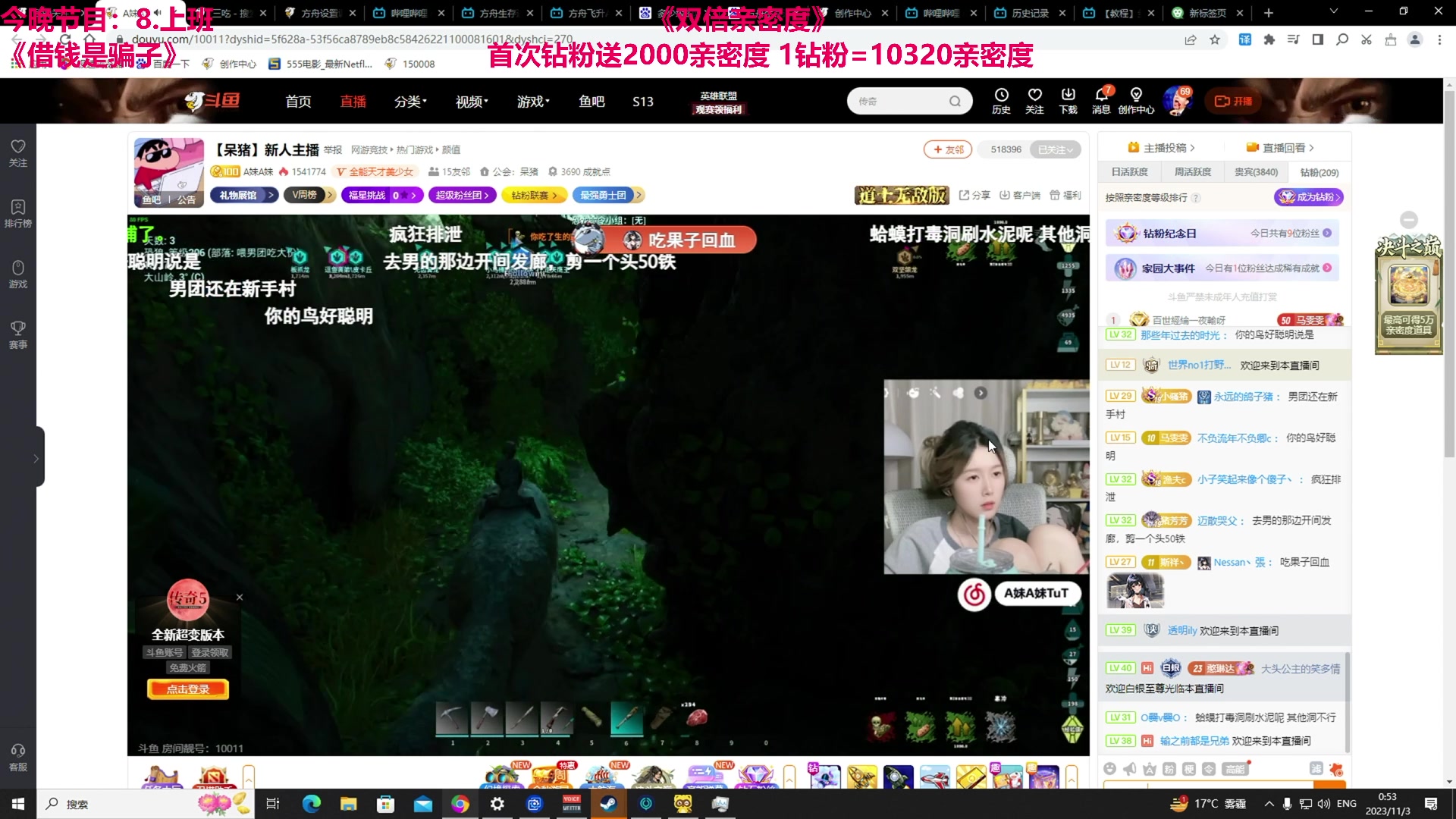Click the megaphone icon in chat toolbar
Image resolution: width=1456 pixels, height=819 pixels.
[x=1130, y=769]
